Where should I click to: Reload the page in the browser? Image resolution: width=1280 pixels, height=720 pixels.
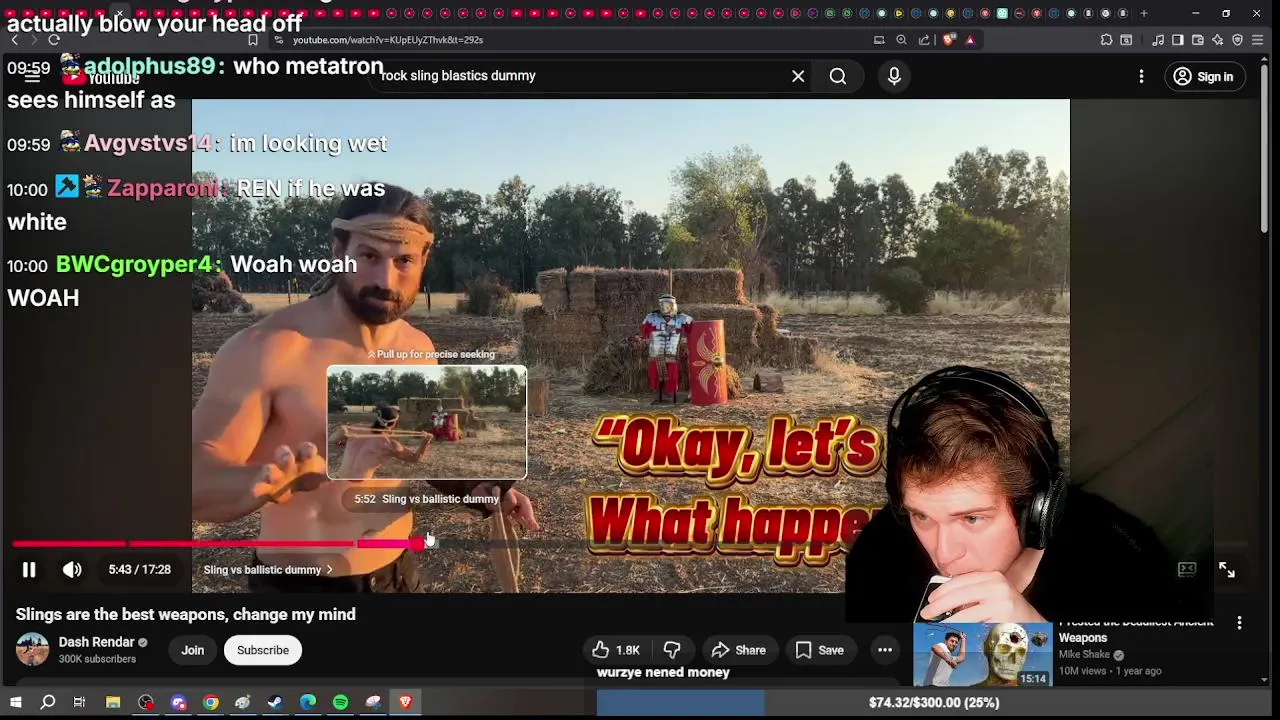(x=54, y=40)
